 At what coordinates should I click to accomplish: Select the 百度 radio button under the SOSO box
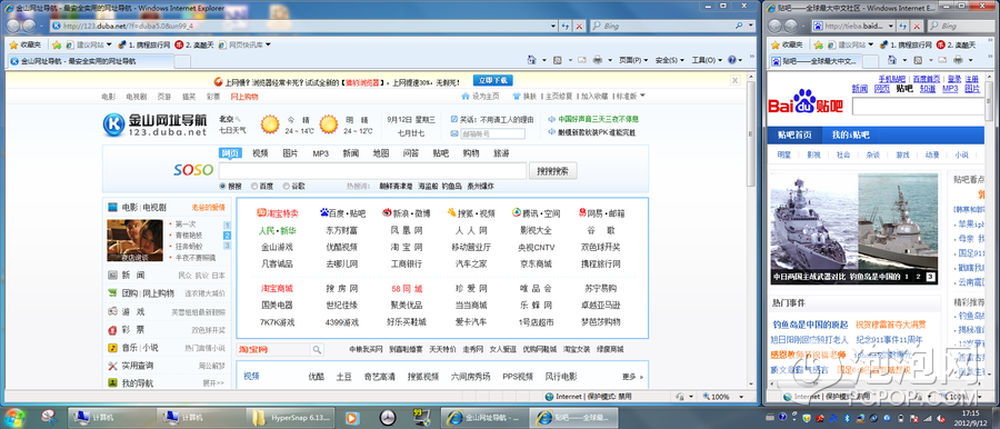tap(254, 186)
